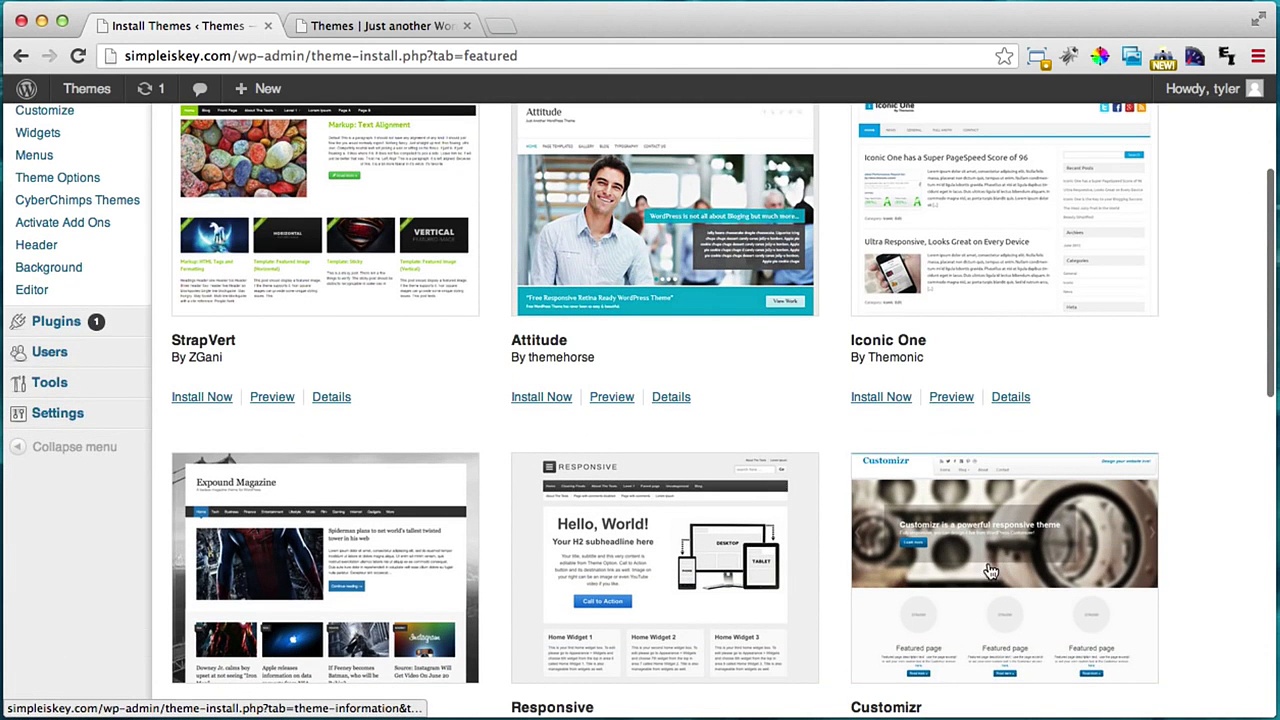This screenshot has width=1280, height=720.
Task: Open Background in the sidebar
Action: (49, 267)
